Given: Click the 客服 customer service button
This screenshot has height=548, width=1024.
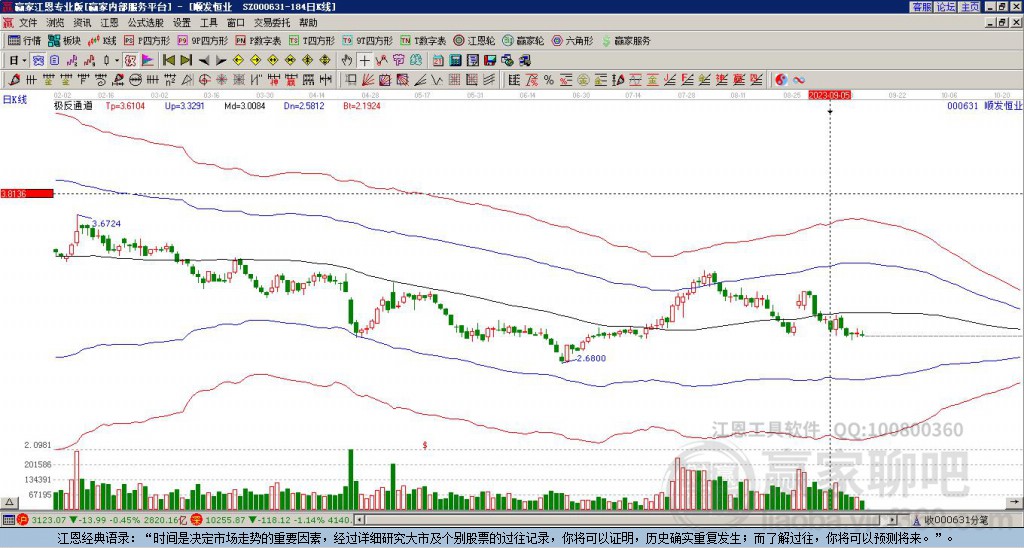Looking at the screenshot, I should (922, 7).
